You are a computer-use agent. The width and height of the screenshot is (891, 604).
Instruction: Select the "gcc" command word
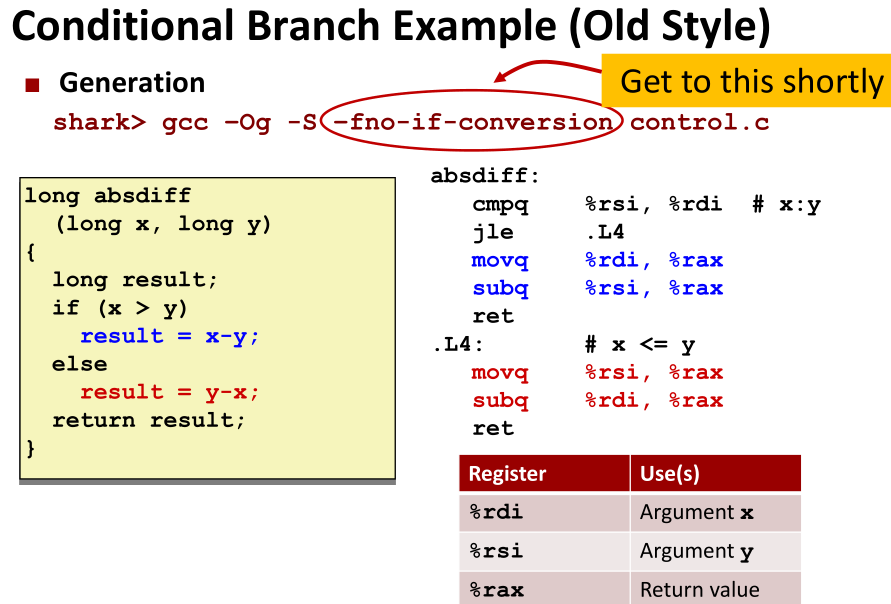click(185, 123)
